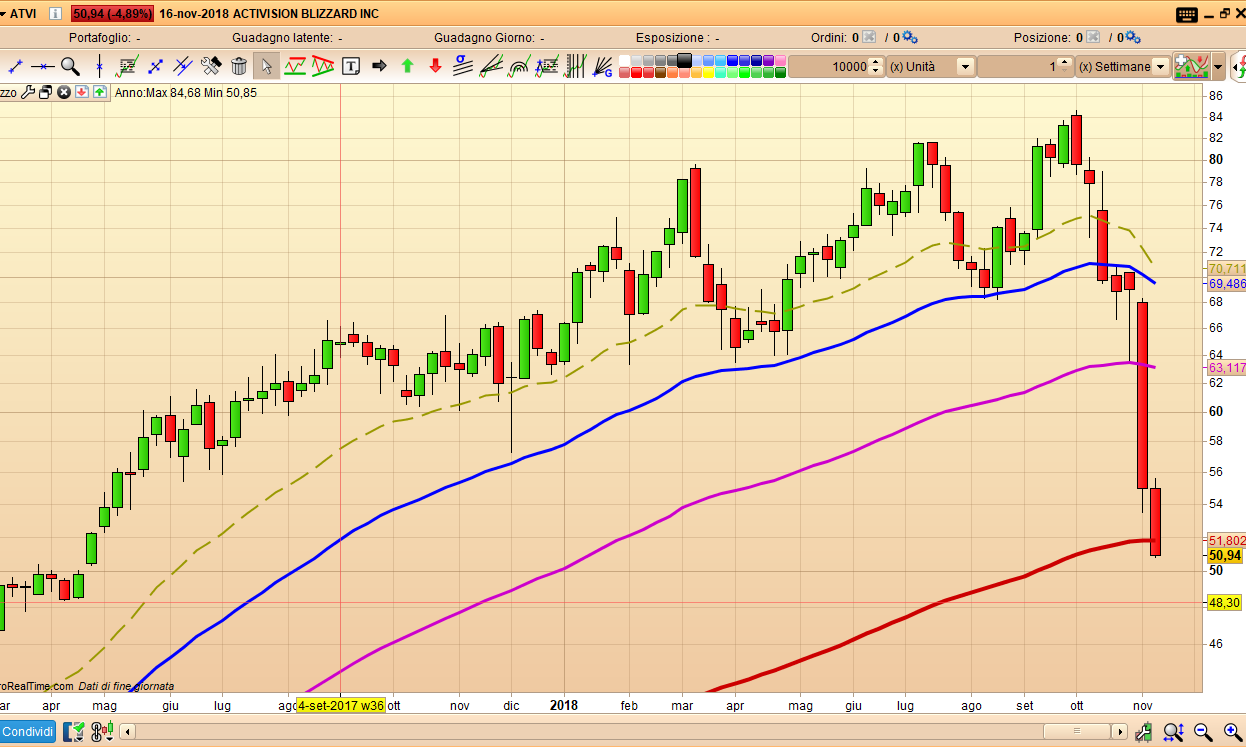Click the zoom out magnifier at bottom right
The width and height of the screenshot is (1246, 747).
[1203, 733]
